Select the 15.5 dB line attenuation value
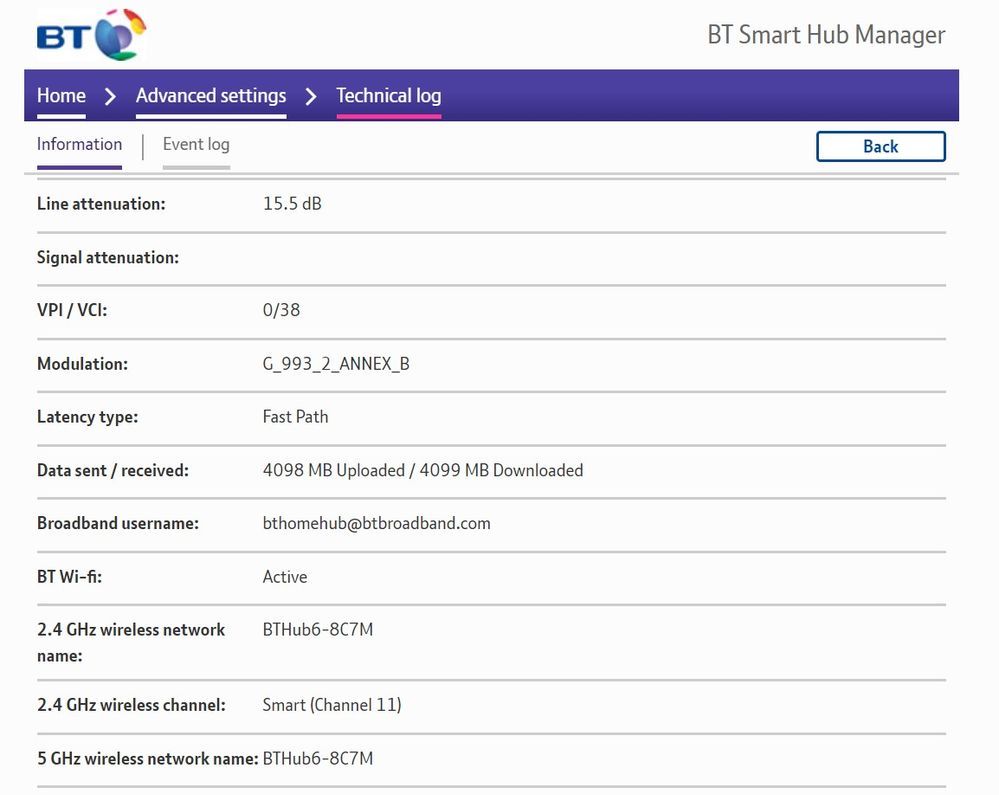999x795 pixels. (x=292, y=204)
